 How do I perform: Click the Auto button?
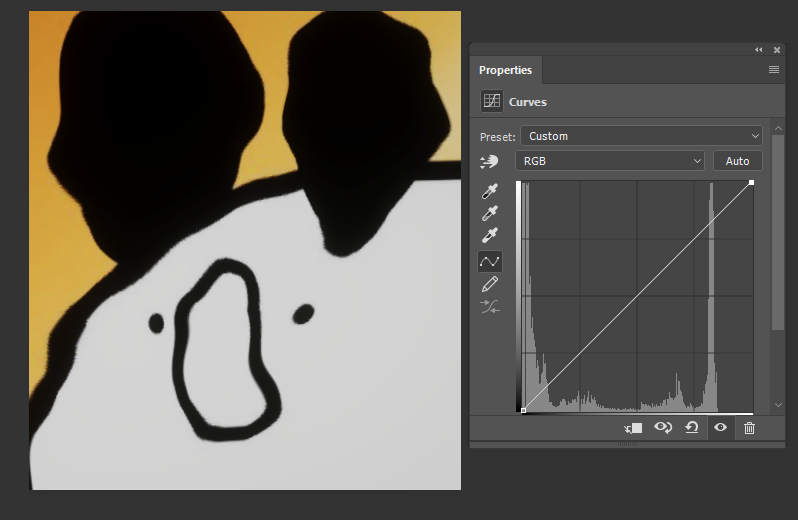click(x=737, y=161)
